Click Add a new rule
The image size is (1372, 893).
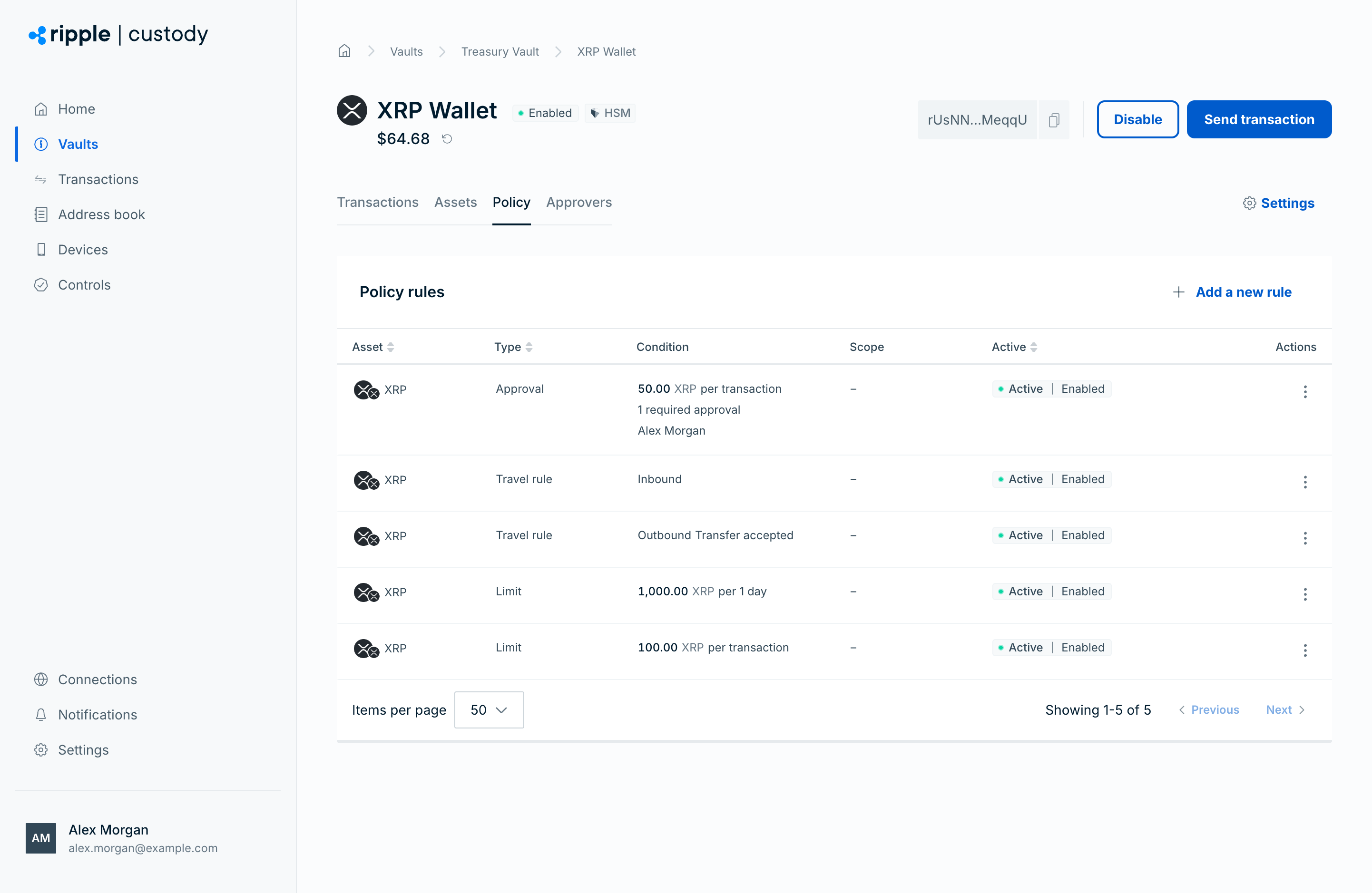pos(1233,292)
